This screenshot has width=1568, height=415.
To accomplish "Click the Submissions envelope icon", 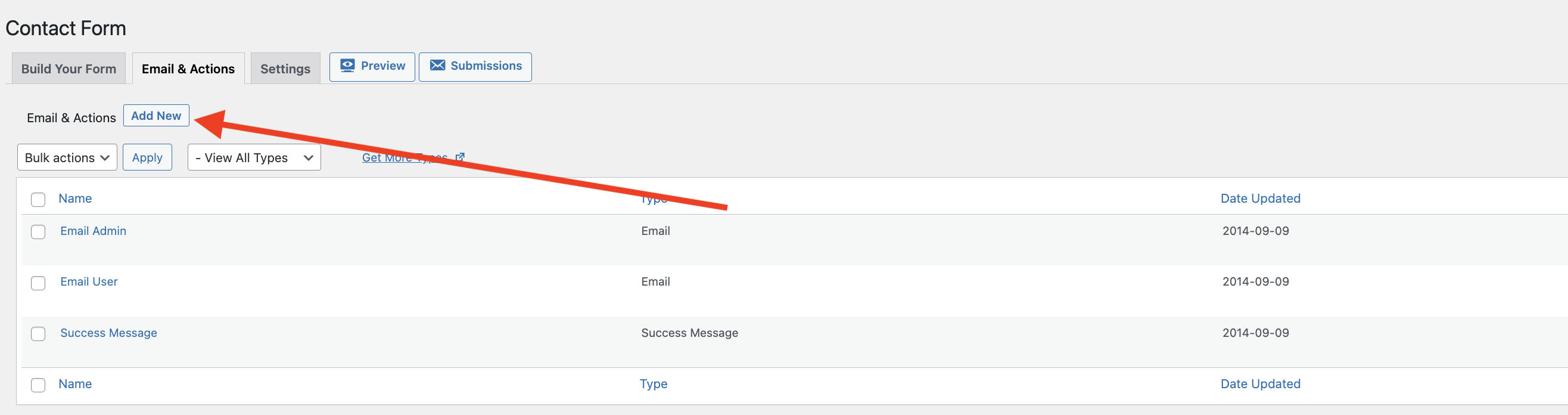I will [x=437, y=65].
